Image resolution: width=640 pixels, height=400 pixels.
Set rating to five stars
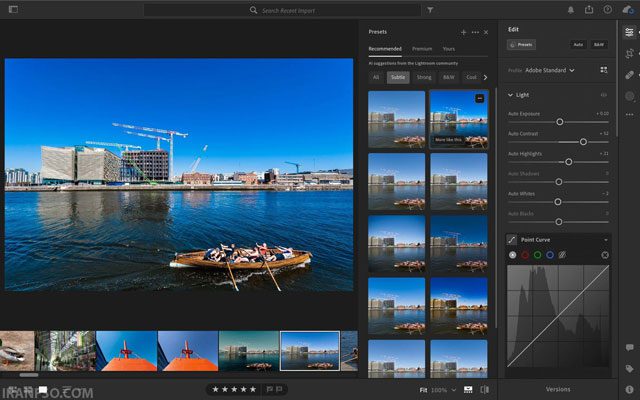click(x=253, y=389)
